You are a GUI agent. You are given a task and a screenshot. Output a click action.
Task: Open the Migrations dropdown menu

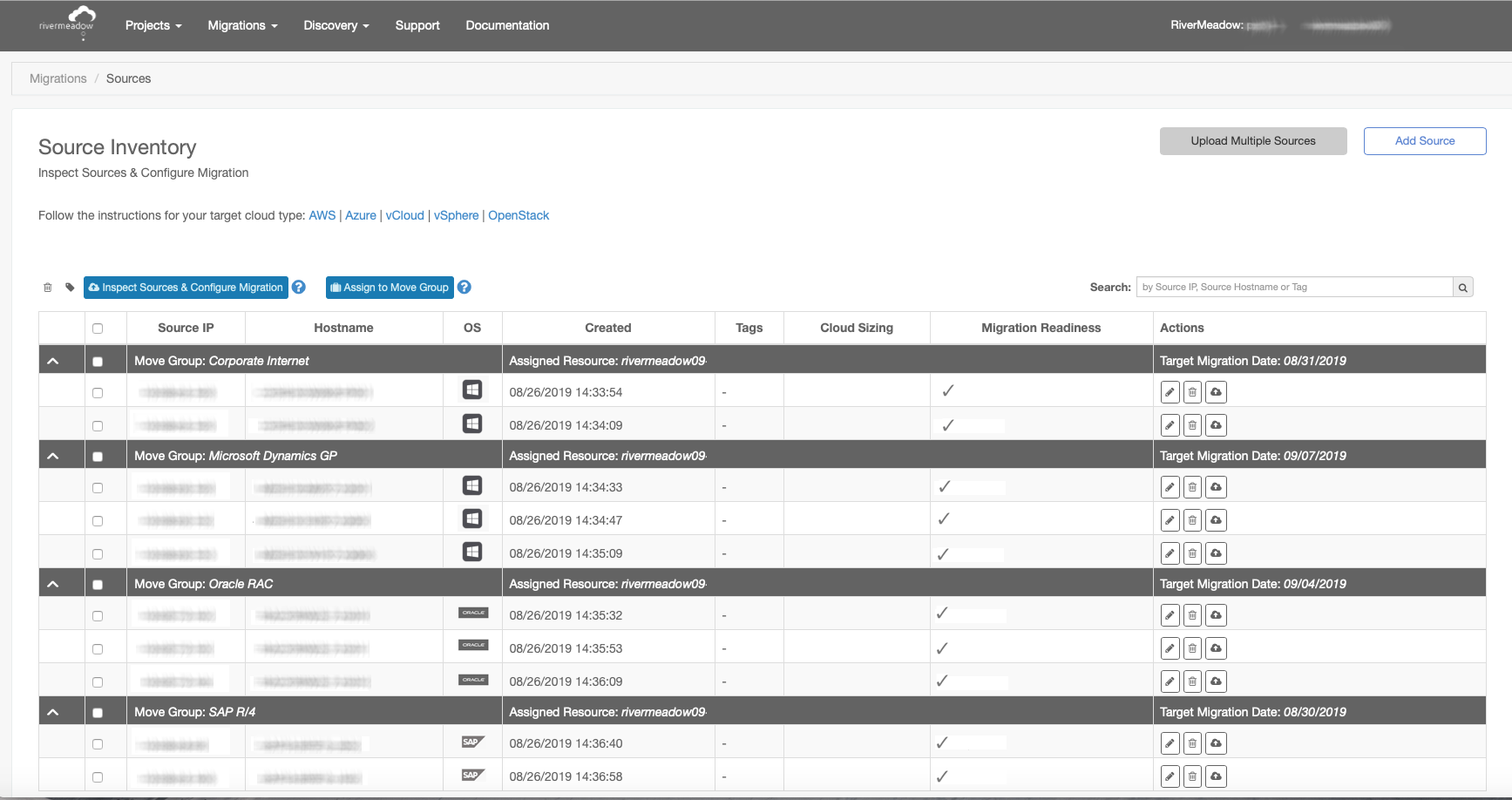242,25
